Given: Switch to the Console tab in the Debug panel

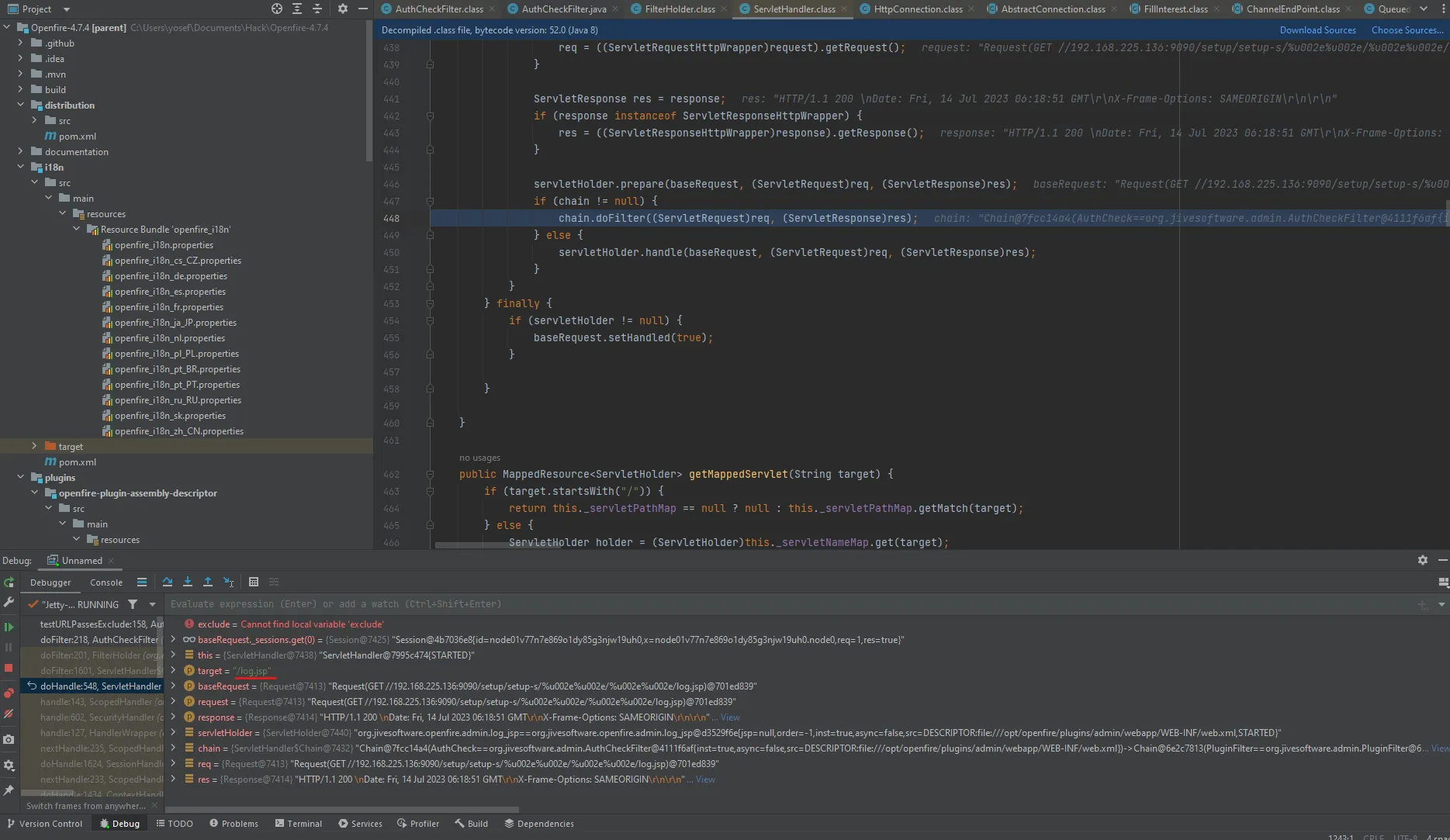Looking at the screenshot, I should pos(106,582).
